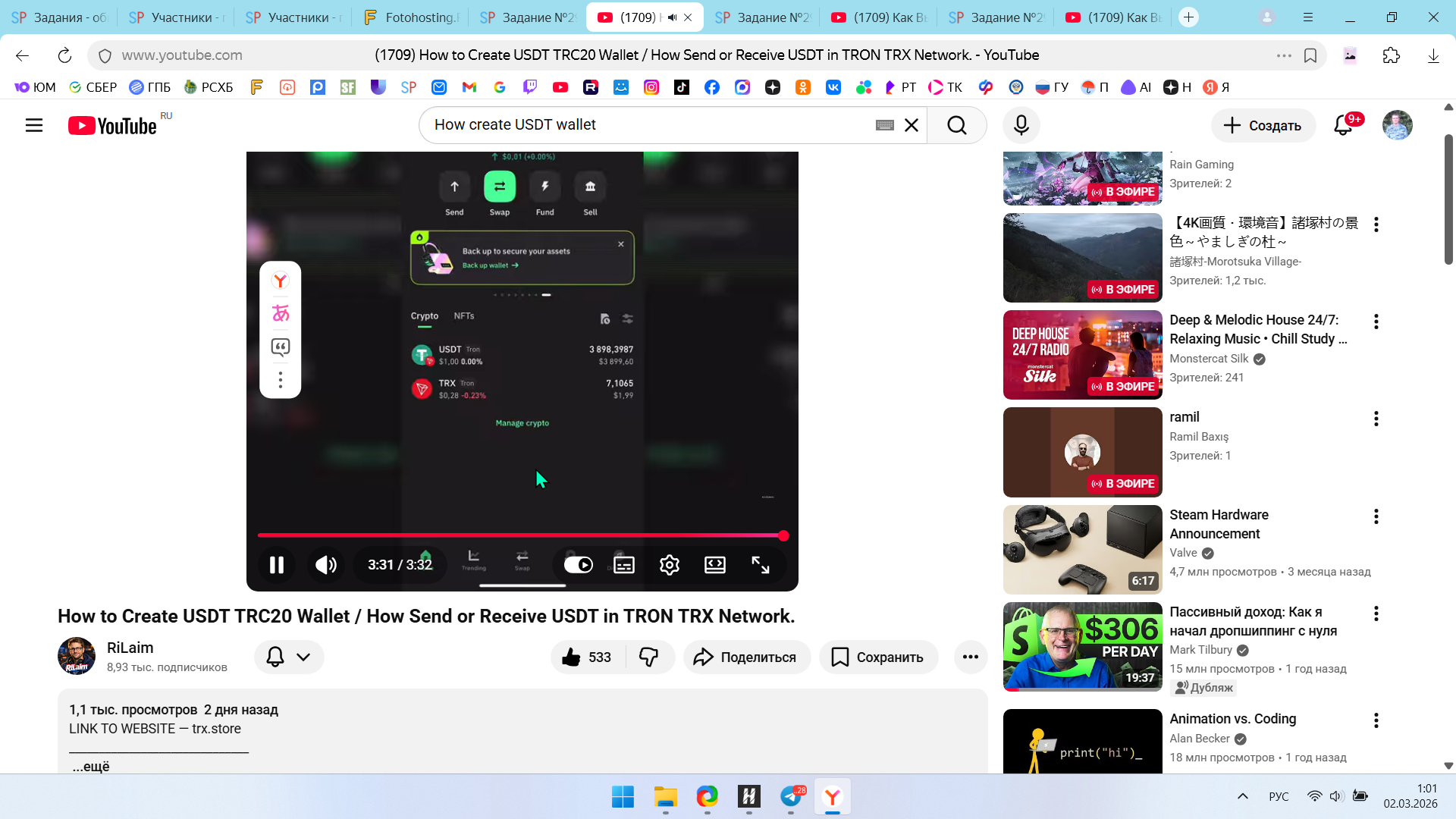1456x819 pixels.
Task: Dislike the video with thumbs down
Action: point(649,657)
